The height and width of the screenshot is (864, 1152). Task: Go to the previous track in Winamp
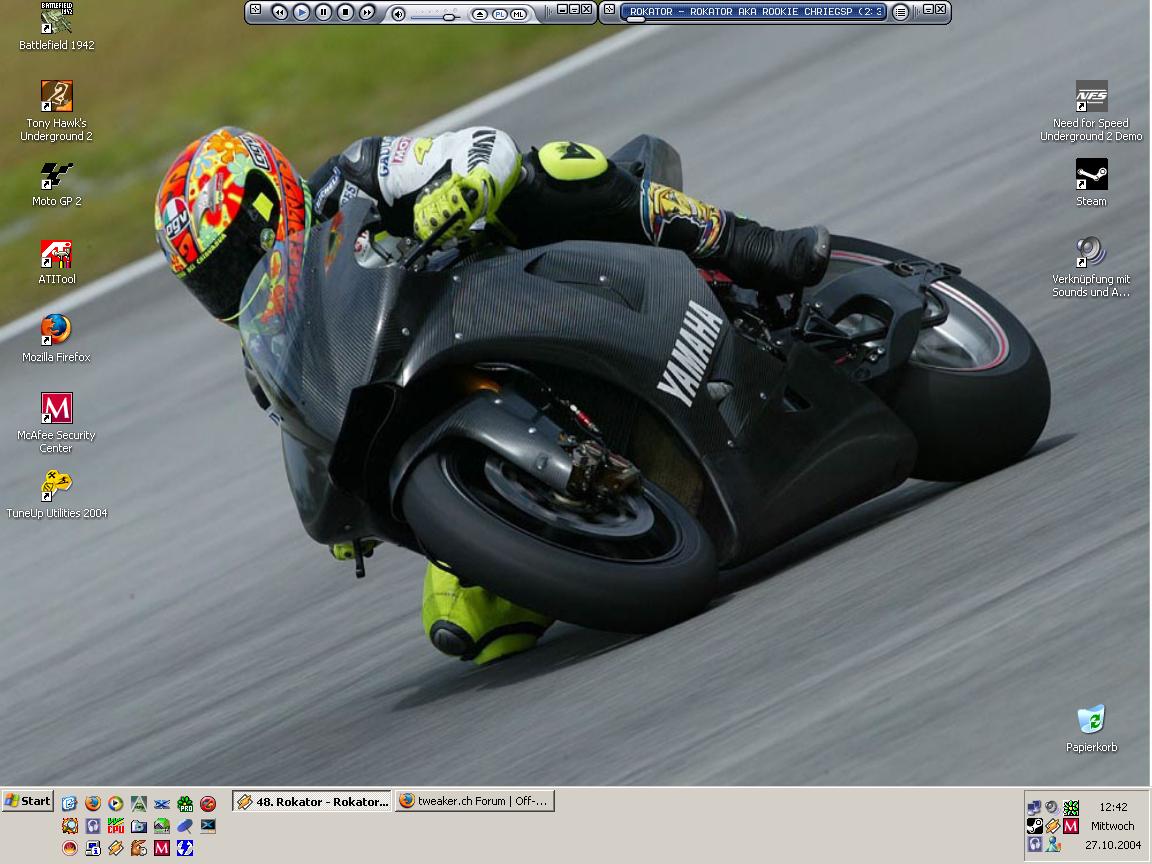tap(280, 12)
